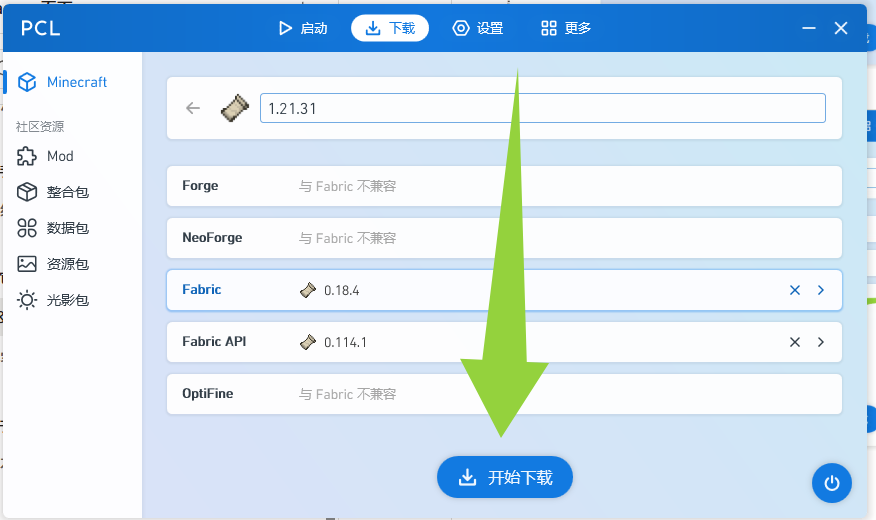This screenshot has width=876, height=520.
Task: Expand the Forge loader row
Action: 504,186
